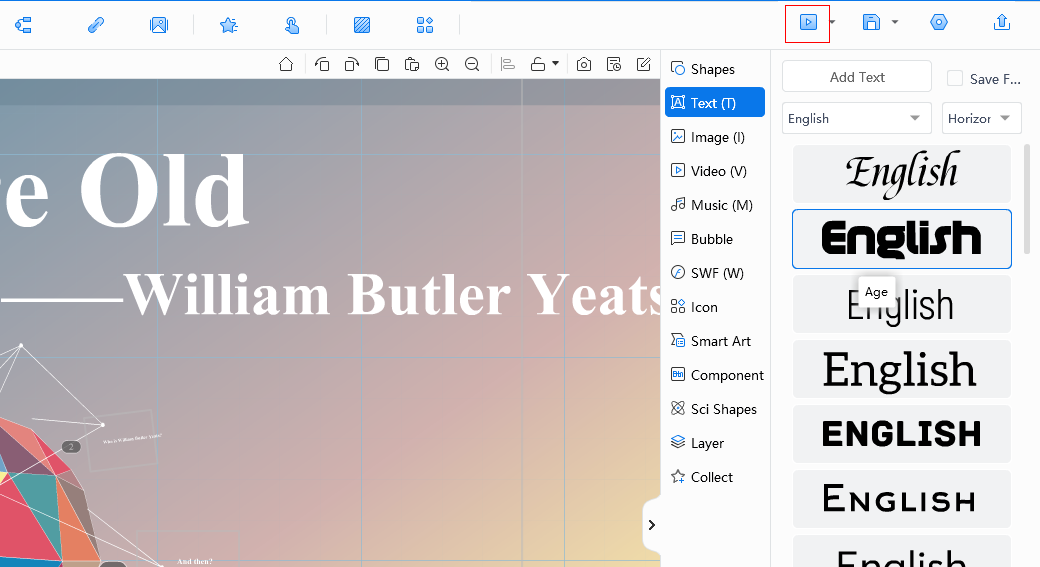Open the English language dropdown
1040x567 pixels.
[857, 118]
